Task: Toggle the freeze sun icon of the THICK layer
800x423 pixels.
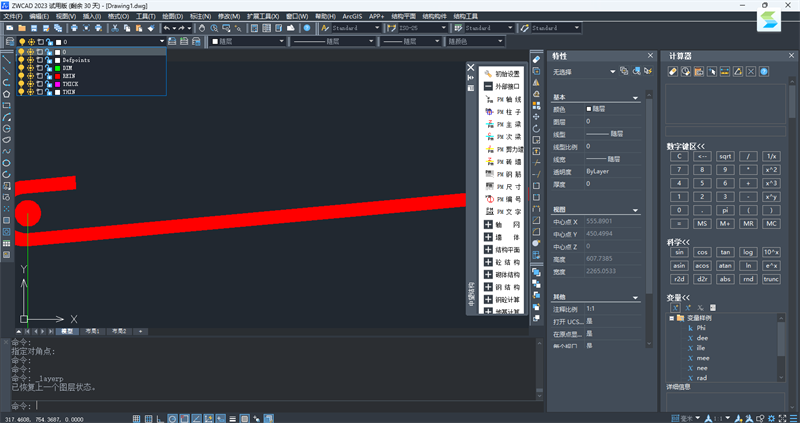Action: point(31,84)
